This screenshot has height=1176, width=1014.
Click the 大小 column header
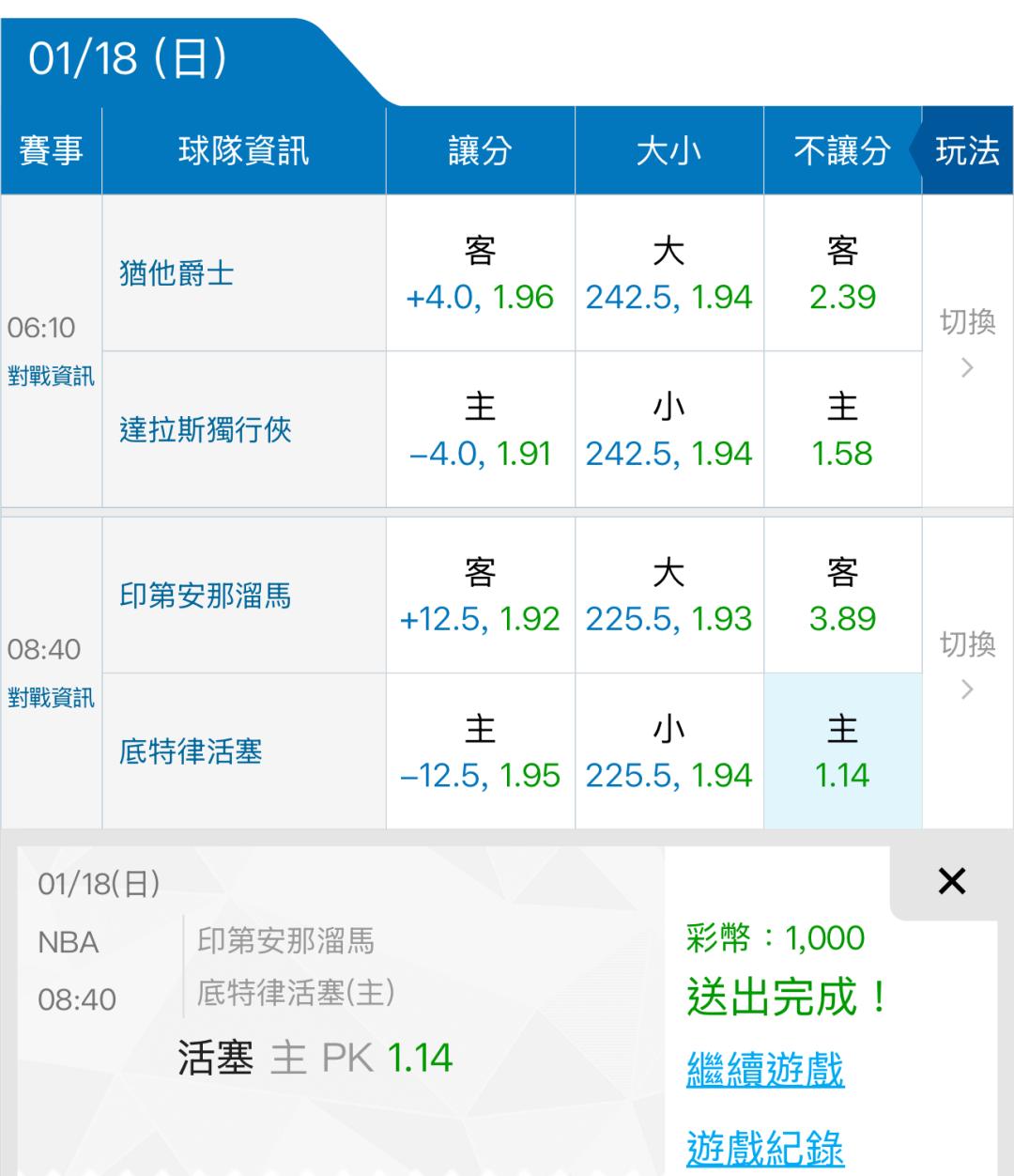click(668, 150)
